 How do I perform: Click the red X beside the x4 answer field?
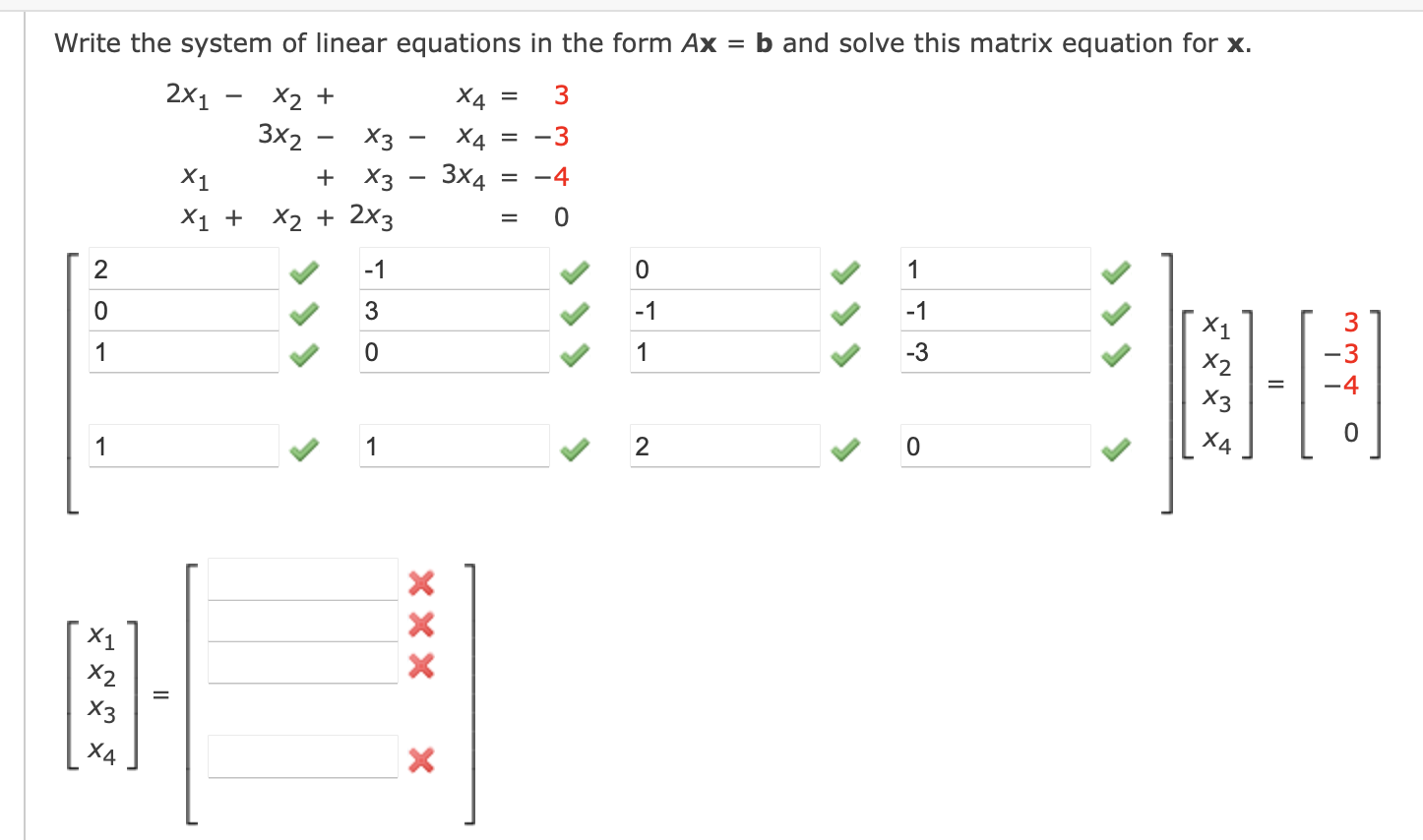[x=421, y=760]
